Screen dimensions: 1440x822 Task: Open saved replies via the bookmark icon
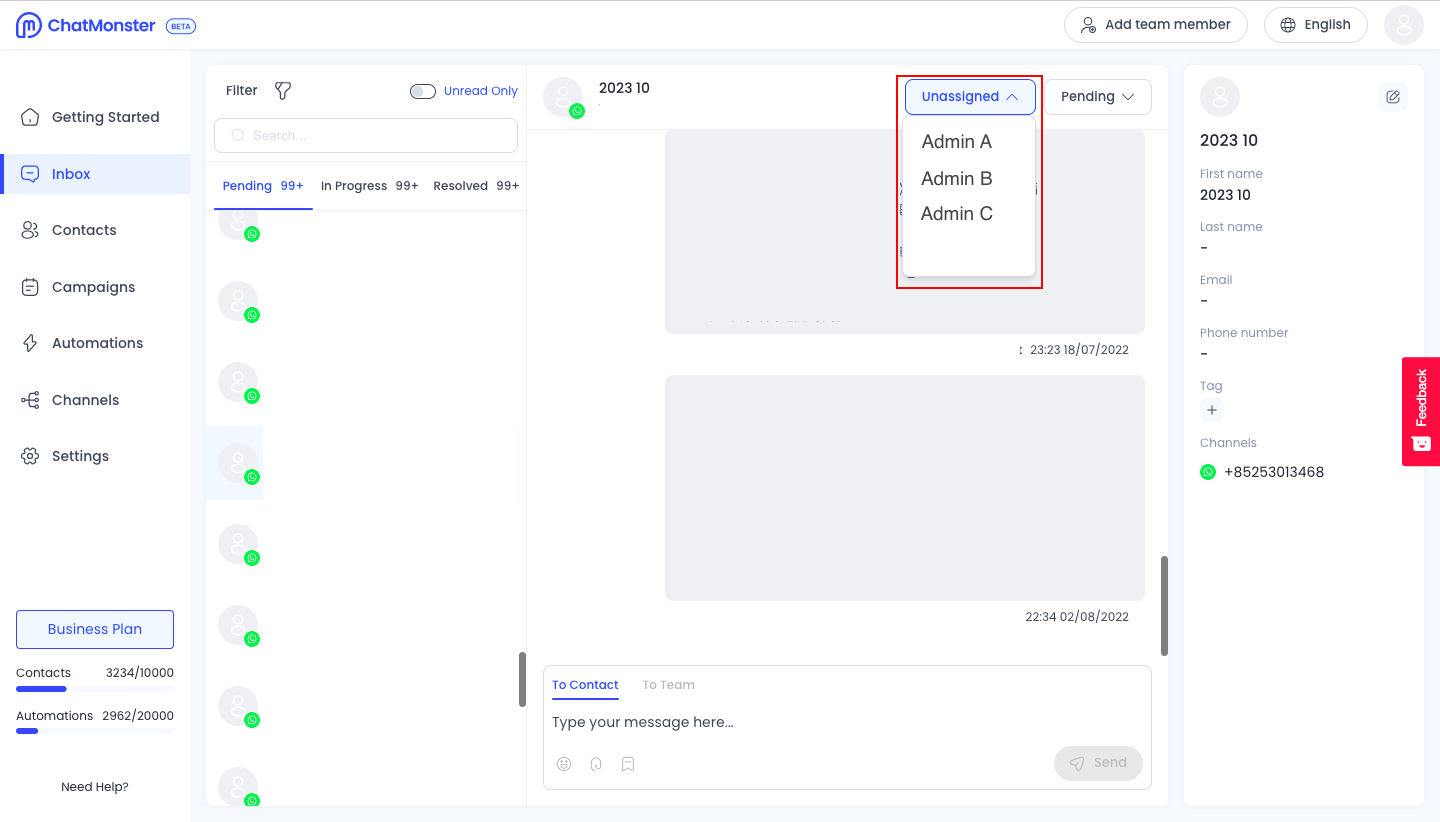628,763
